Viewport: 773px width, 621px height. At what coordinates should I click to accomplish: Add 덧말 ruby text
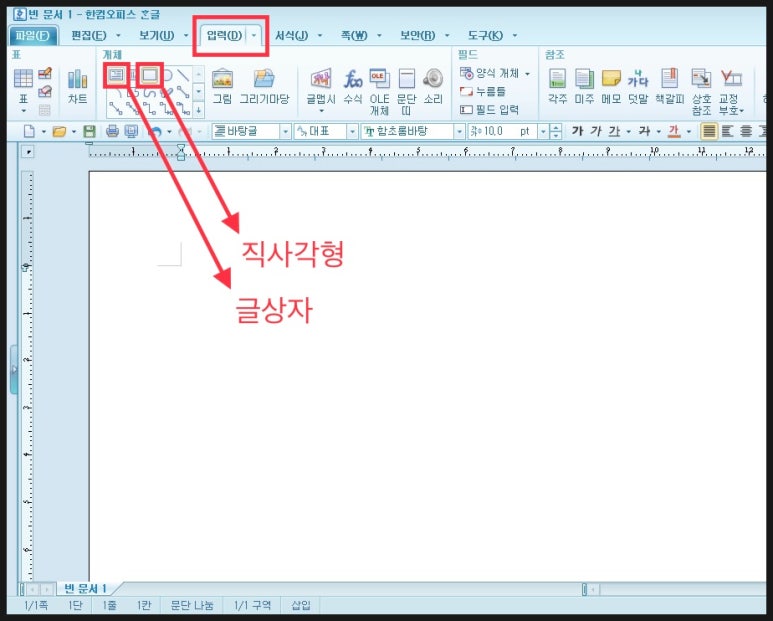pyautogui.click(x=638, y=86)
